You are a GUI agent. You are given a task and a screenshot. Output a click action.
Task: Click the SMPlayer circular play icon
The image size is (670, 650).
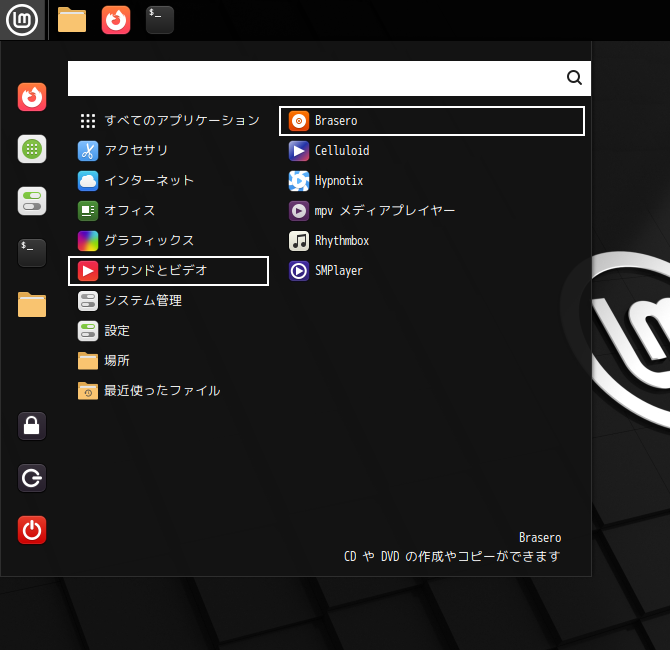pyautogui.click(x=299, y=271)
